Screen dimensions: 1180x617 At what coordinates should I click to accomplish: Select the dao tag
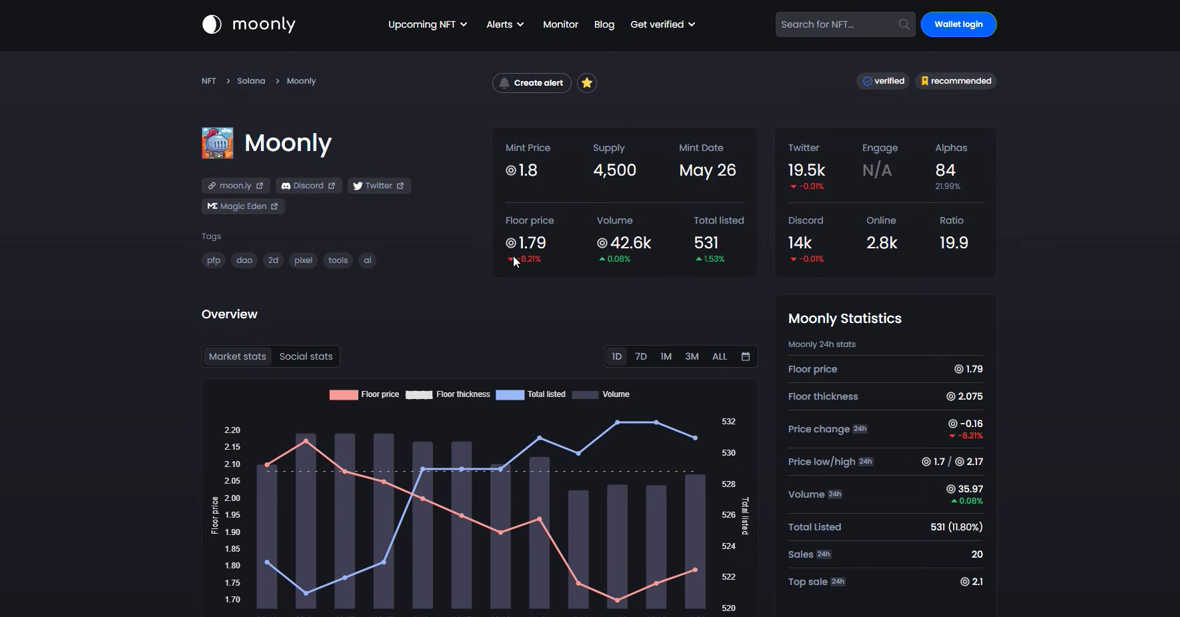coord(245,260)
